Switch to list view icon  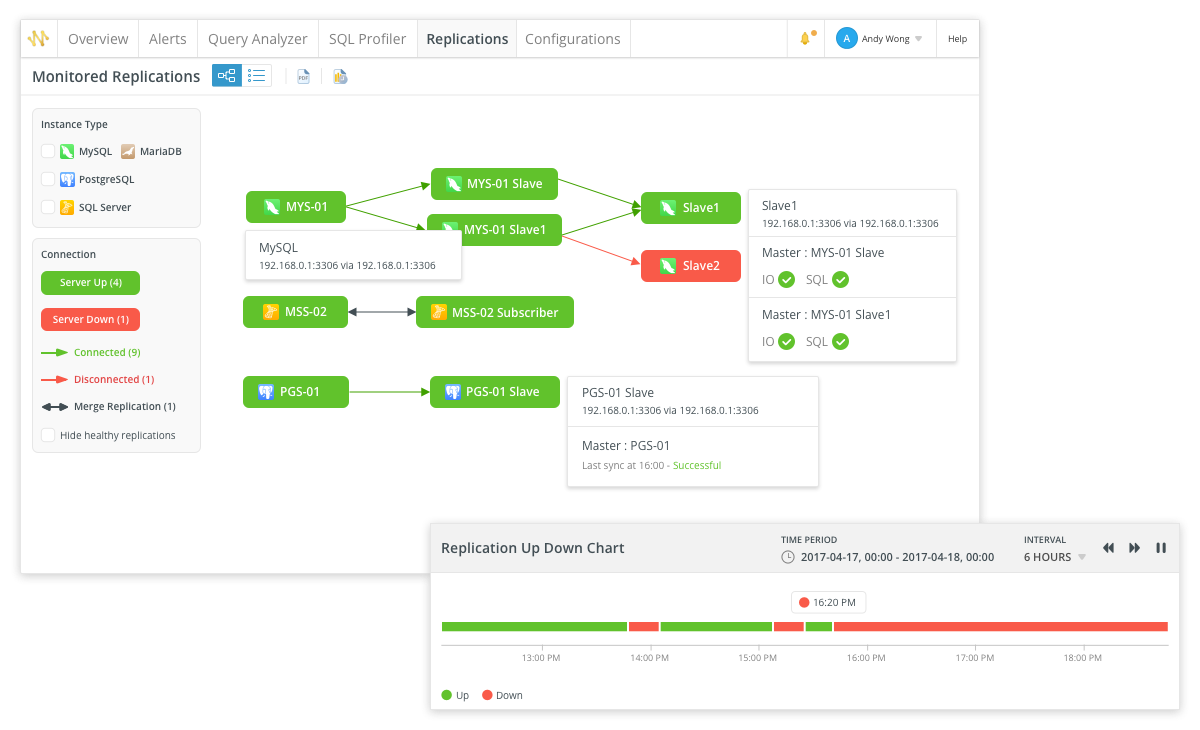click(257, 76)
